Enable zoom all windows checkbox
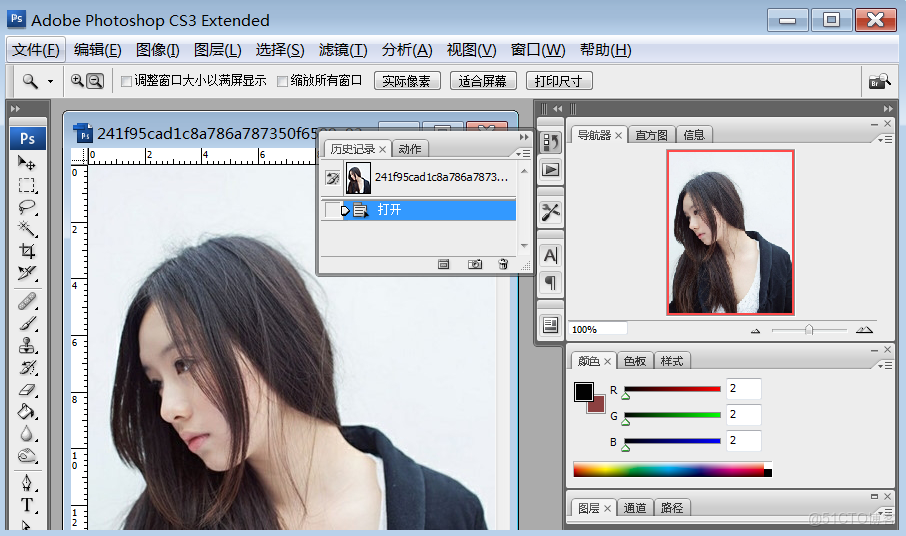The height and width of the screenshot is (536, 906). pos(282,81)
